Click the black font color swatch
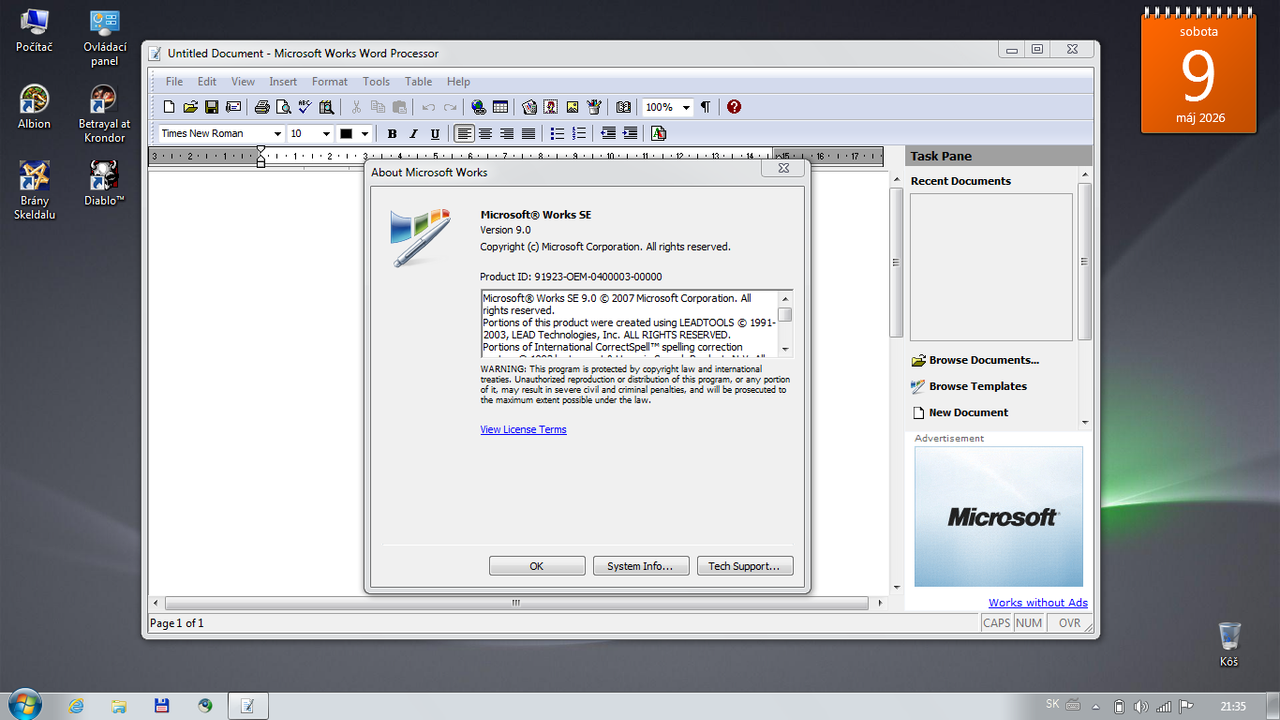The height and width of the screenshot is (720, 1280). point(347,133)
